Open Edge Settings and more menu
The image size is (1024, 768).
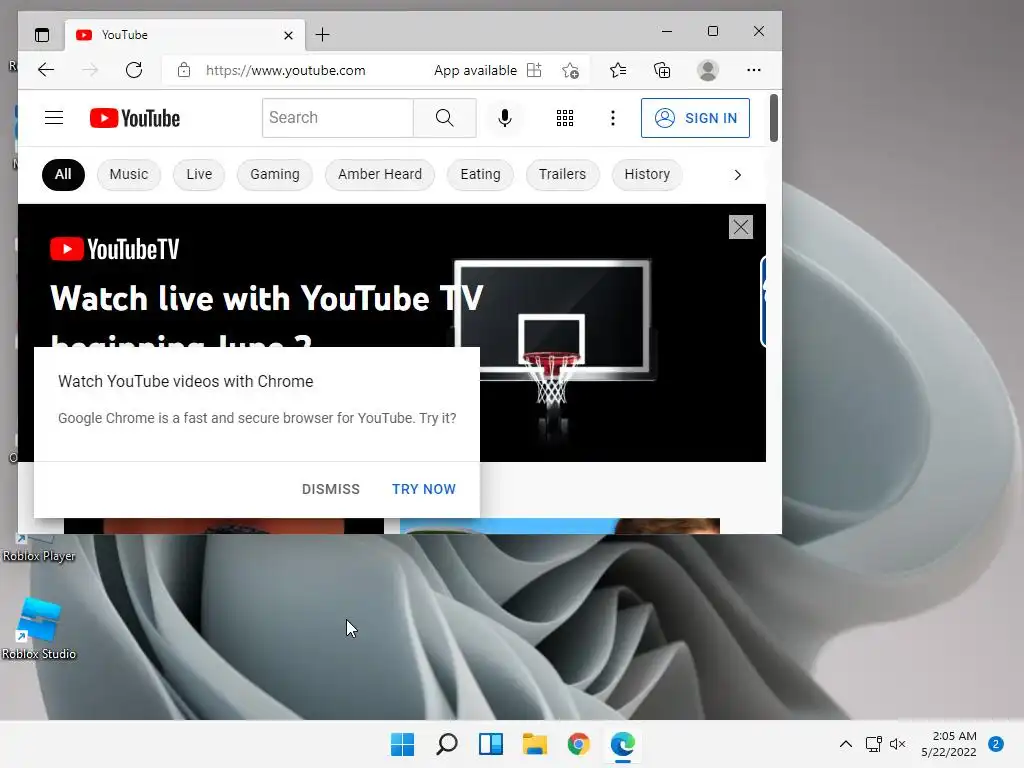(x=754, y=70)
